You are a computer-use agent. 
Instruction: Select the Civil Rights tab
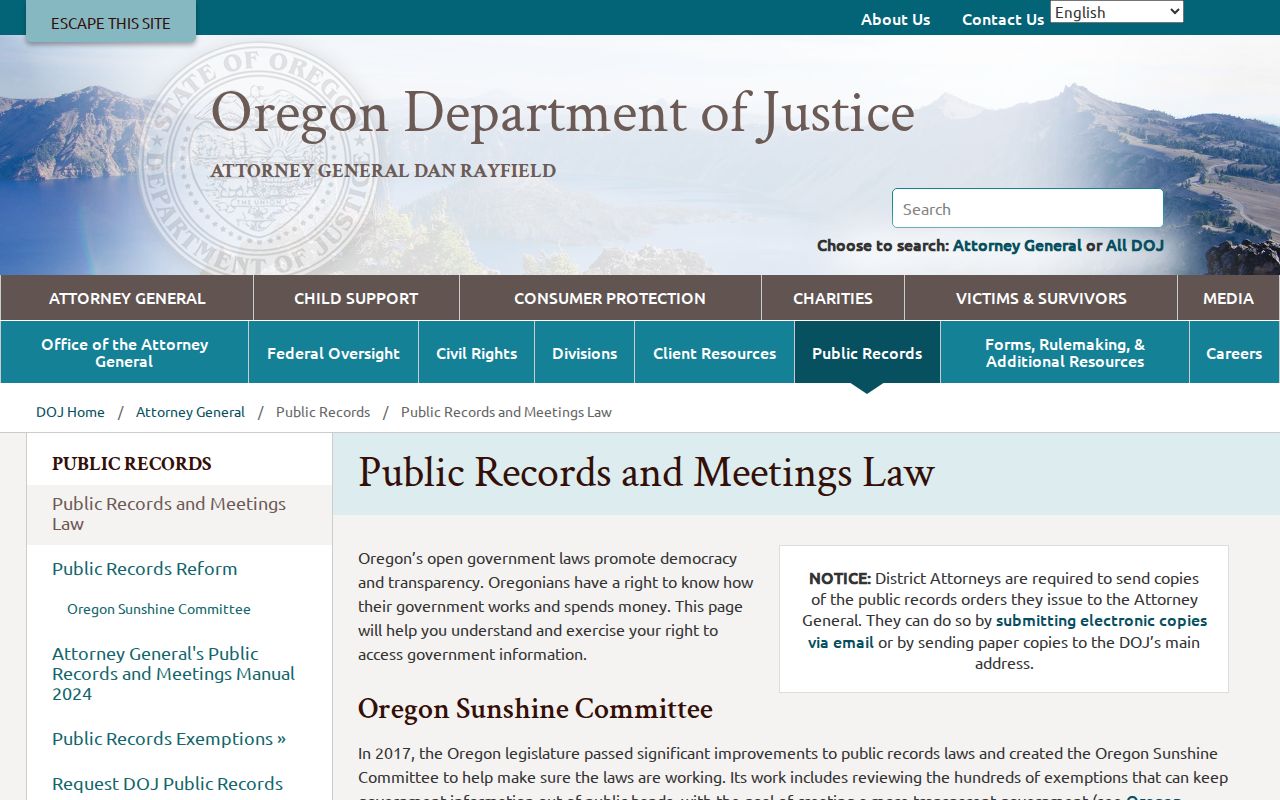point(476,352)
